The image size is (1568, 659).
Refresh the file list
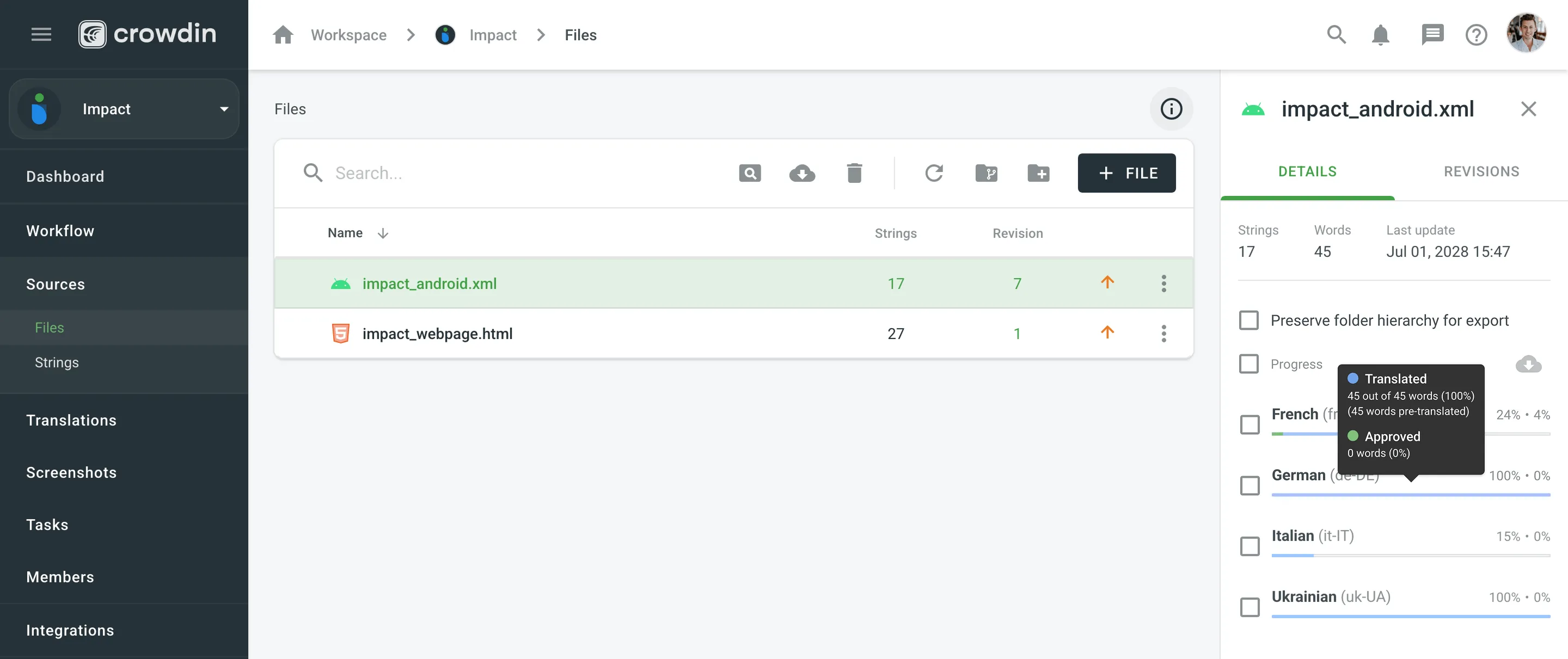934,173
